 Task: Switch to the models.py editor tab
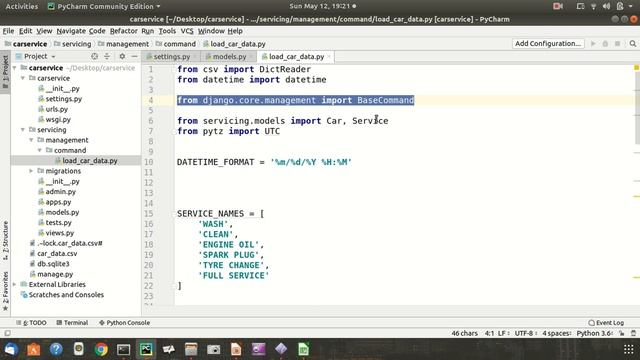229,57
